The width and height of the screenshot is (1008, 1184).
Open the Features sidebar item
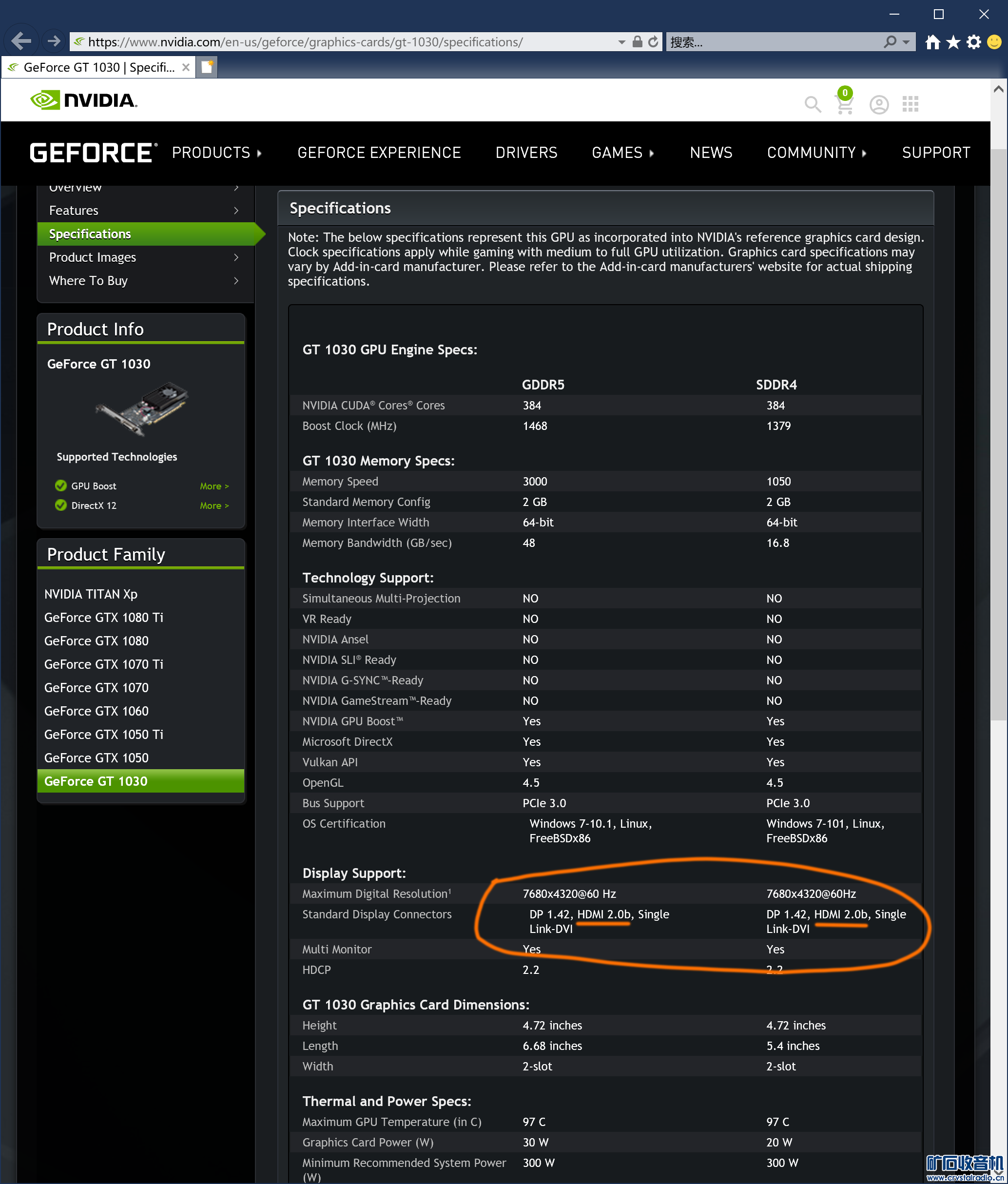(145, 210)
